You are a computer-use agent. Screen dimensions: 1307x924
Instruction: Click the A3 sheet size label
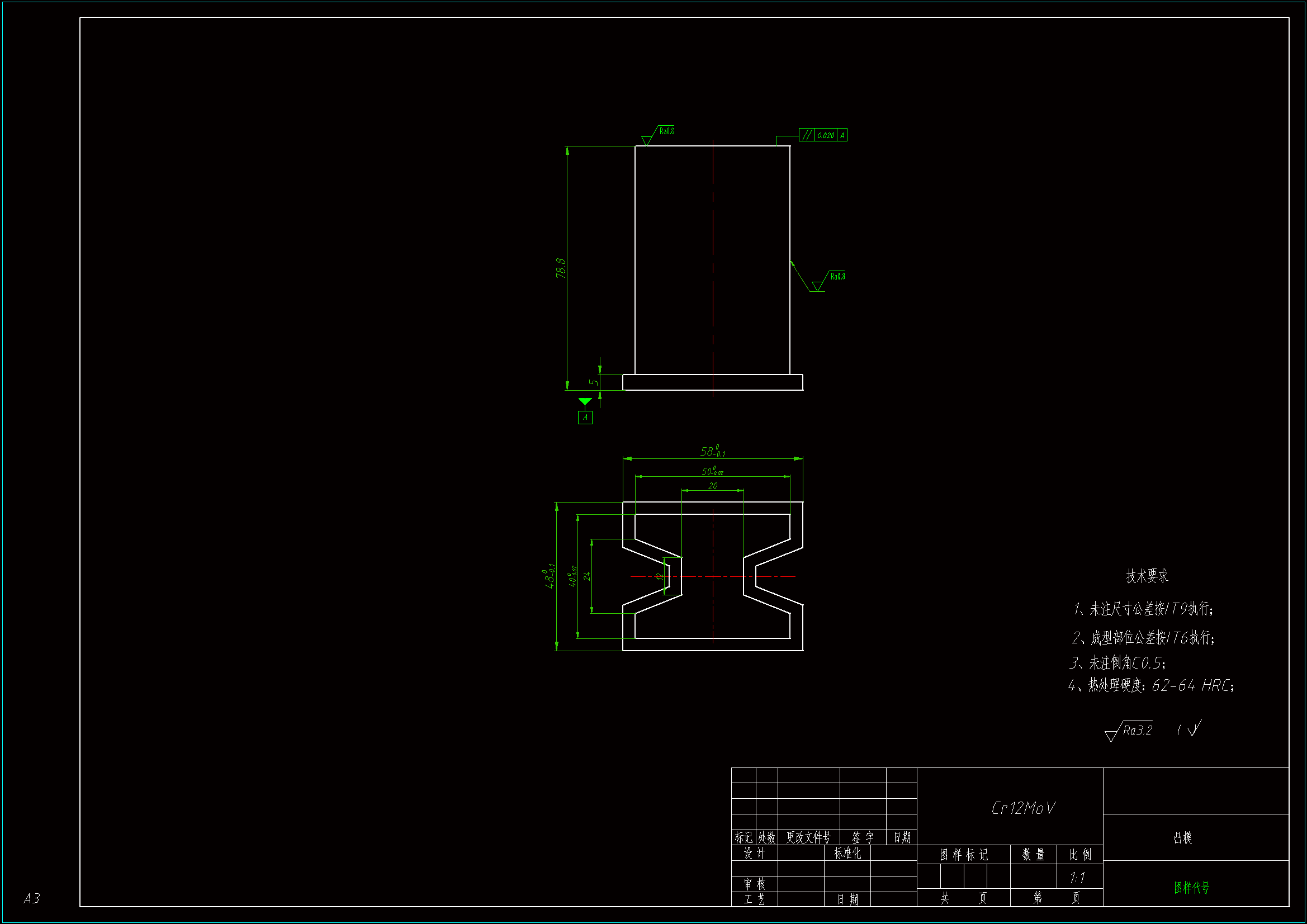pyautogui.click(x=32, y=898)
